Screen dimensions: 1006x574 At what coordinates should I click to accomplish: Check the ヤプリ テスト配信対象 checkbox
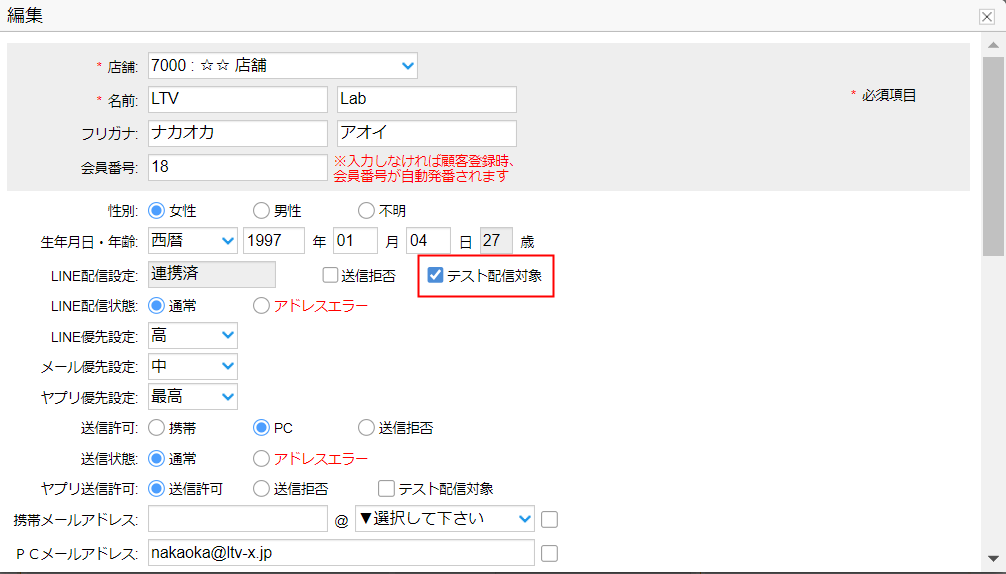click(x=386, y=489)
